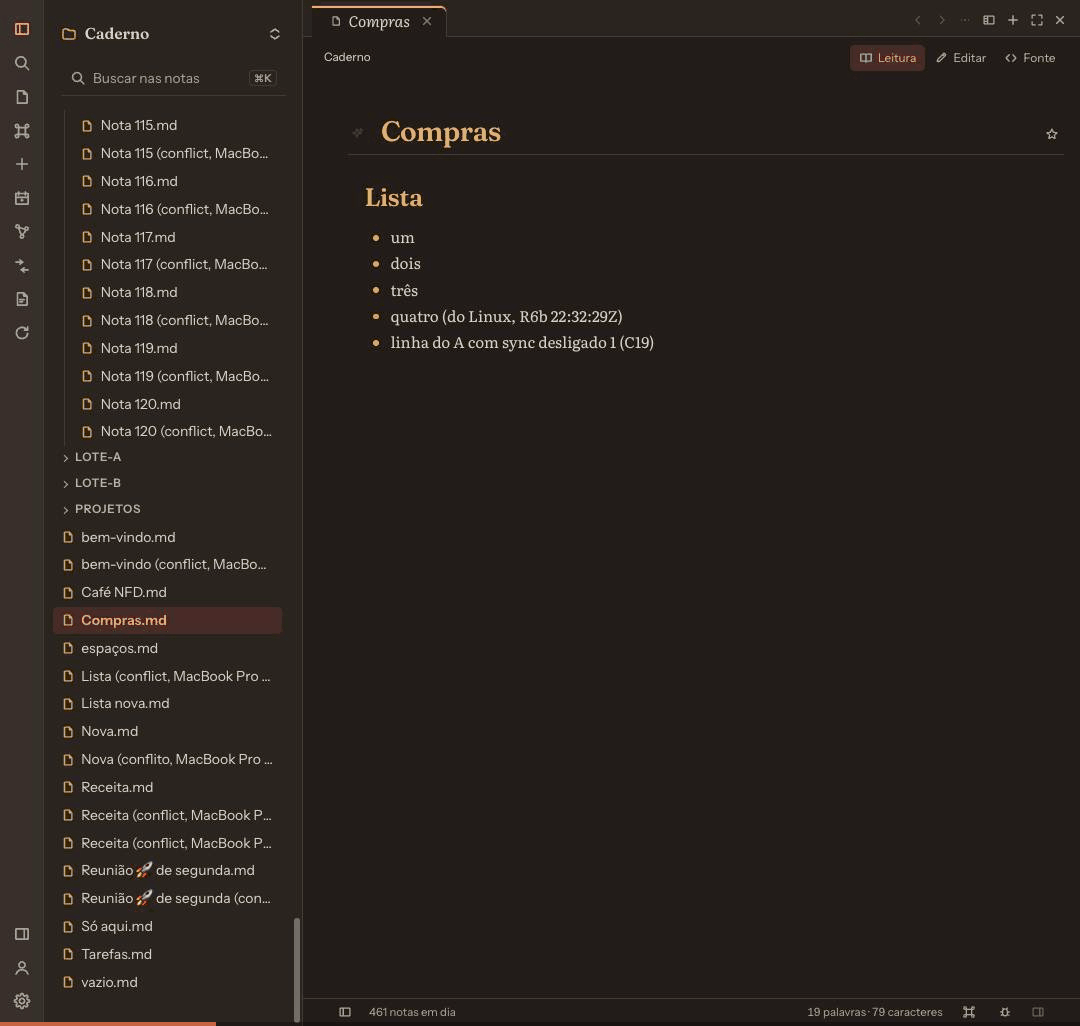
Task: Open Nota 116 (conflict, MacBo... file
Action: click(x=177, y=209)
